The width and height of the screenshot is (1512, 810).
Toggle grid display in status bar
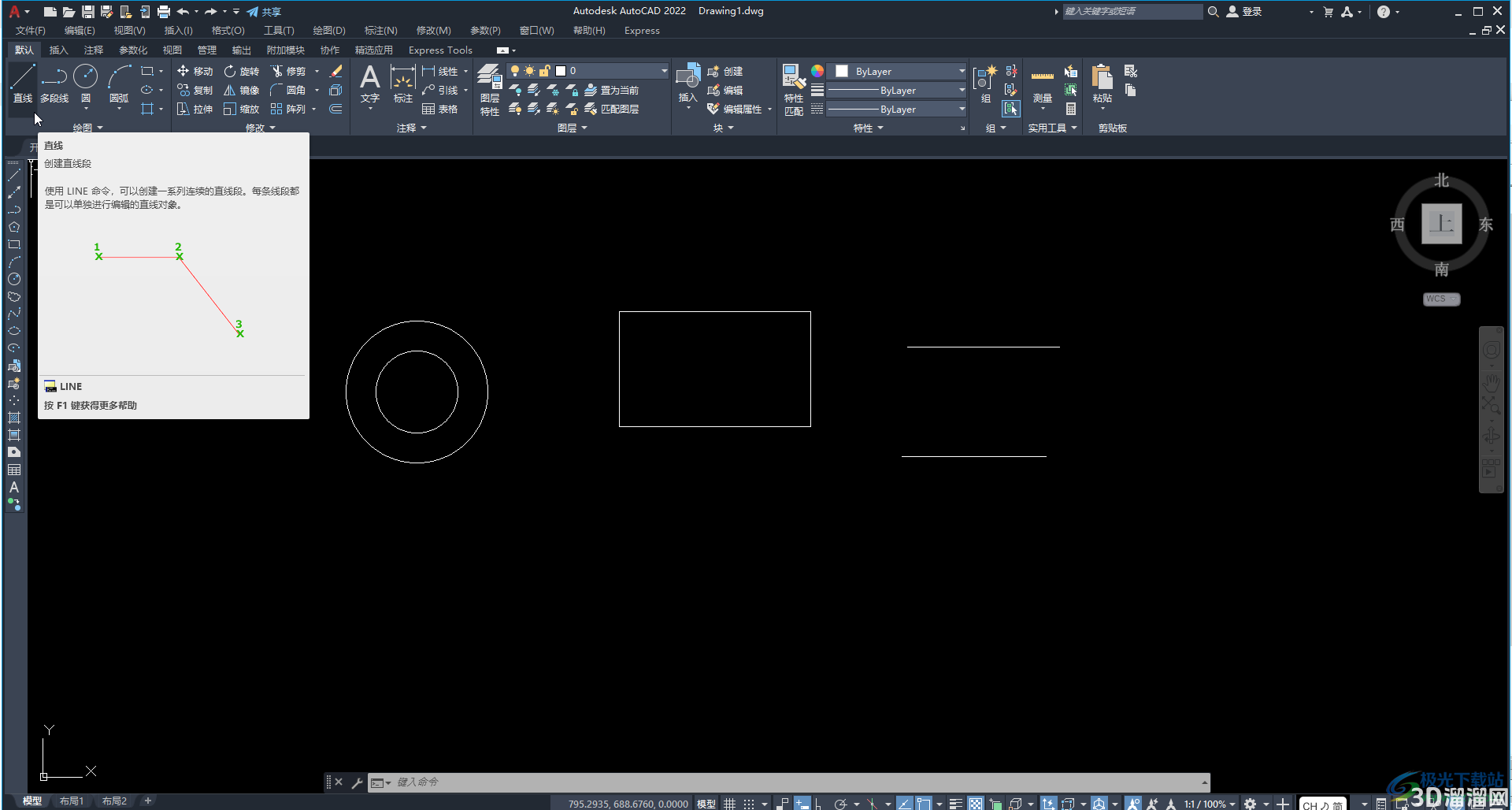pyautogui.click(x=730, y=804)
